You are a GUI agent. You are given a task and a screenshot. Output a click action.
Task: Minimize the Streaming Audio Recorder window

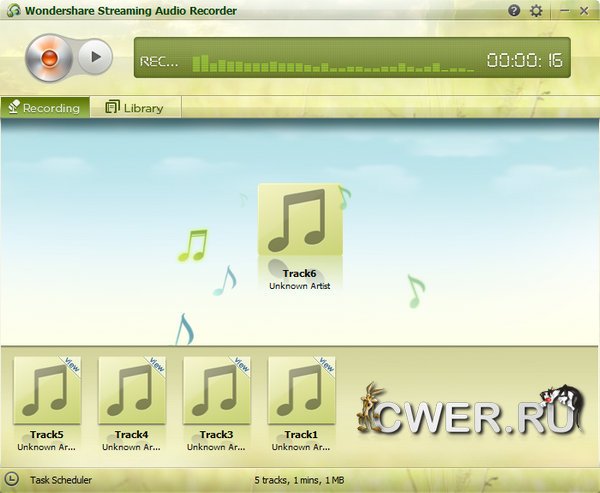pyautogui.click(x=563, y=10)
